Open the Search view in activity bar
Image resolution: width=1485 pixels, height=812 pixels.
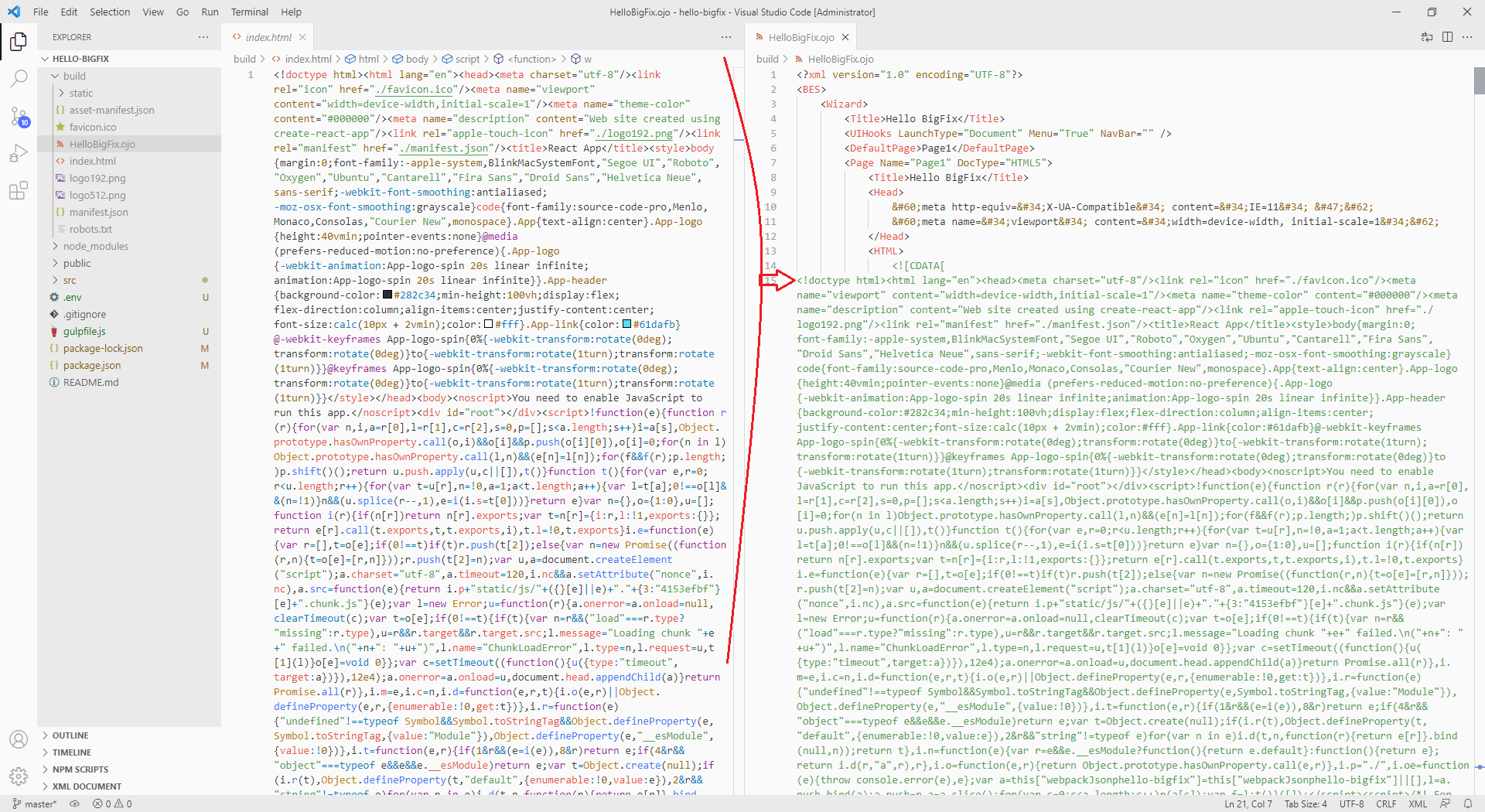point(19,78)
